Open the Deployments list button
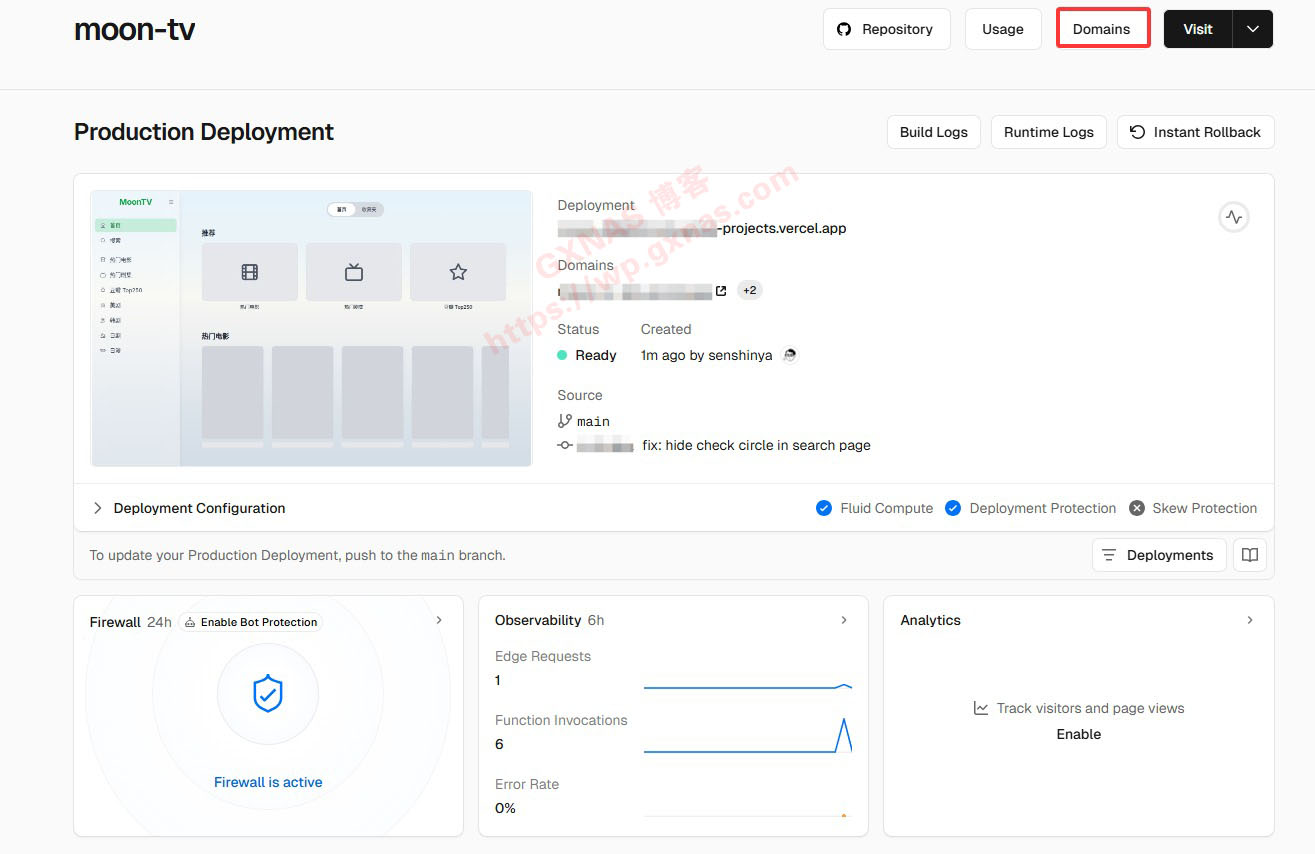The image size is (1315, 854). (1159, 555)
